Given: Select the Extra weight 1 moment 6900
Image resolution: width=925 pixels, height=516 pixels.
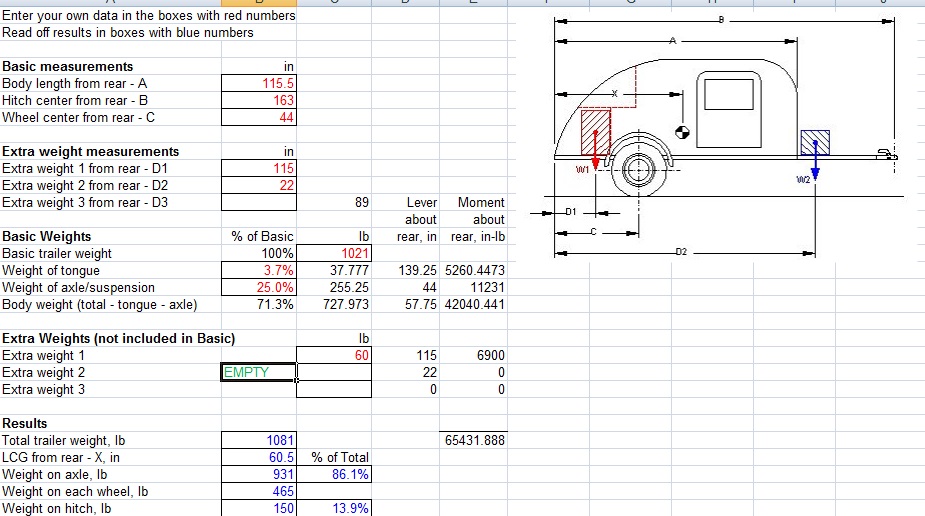Looking at the screenshot, I should pos(473,355).
